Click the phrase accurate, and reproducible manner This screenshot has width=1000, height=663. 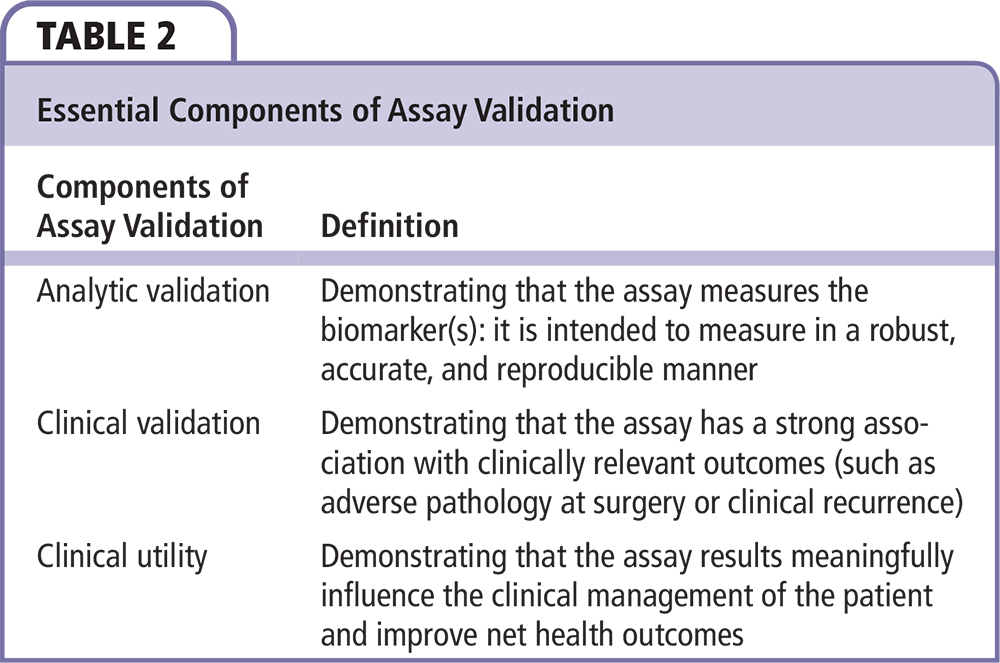538,369
